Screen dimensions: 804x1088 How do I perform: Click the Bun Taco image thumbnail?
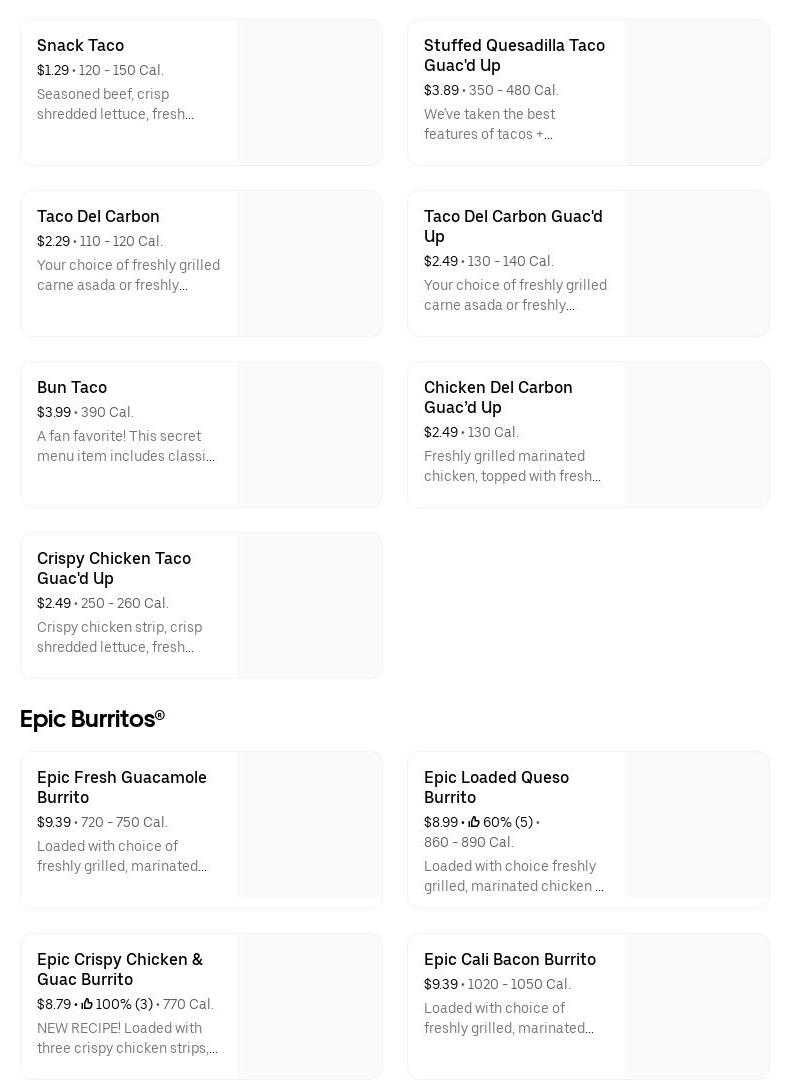coord(310,434)
